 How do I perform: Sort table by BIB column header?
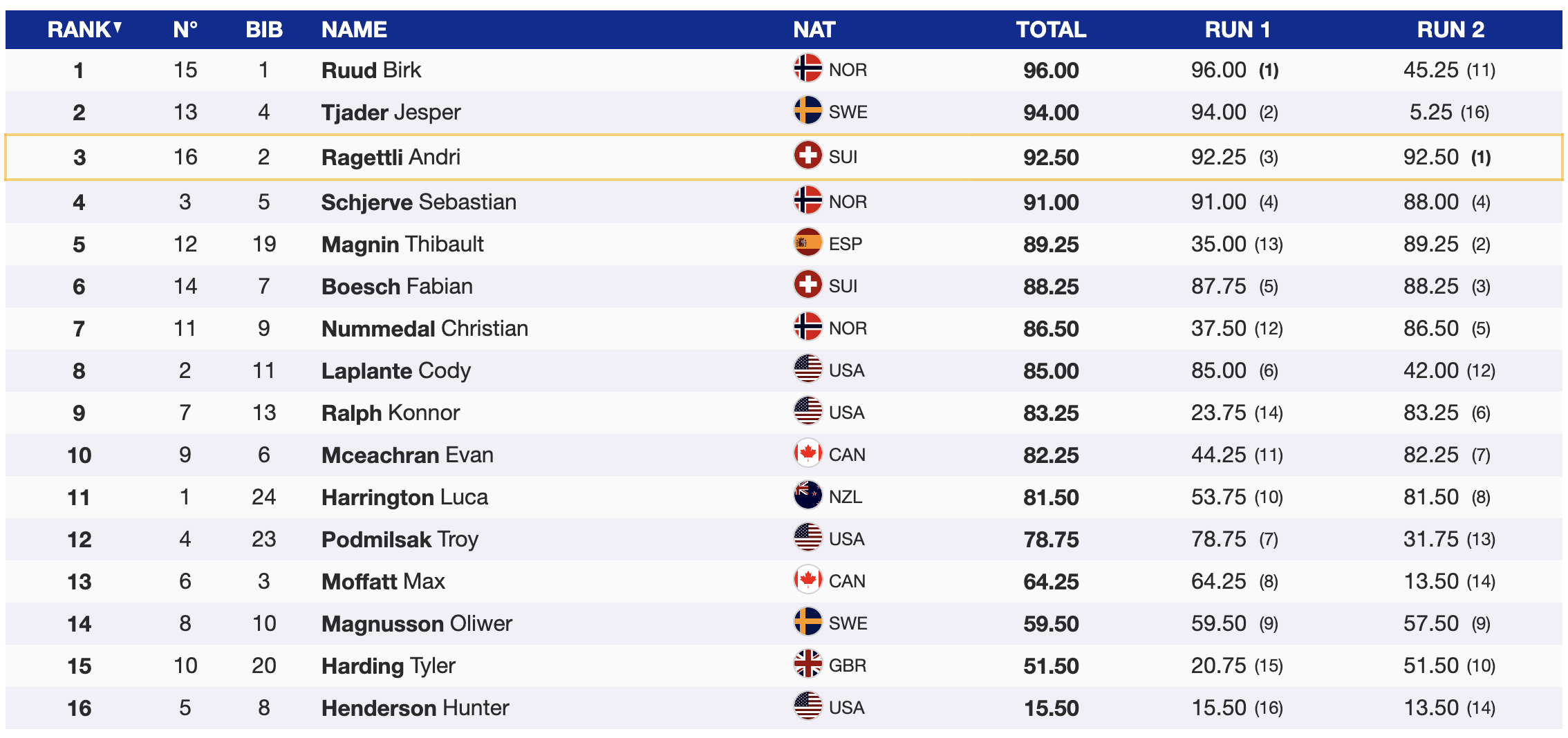[264, 30]
